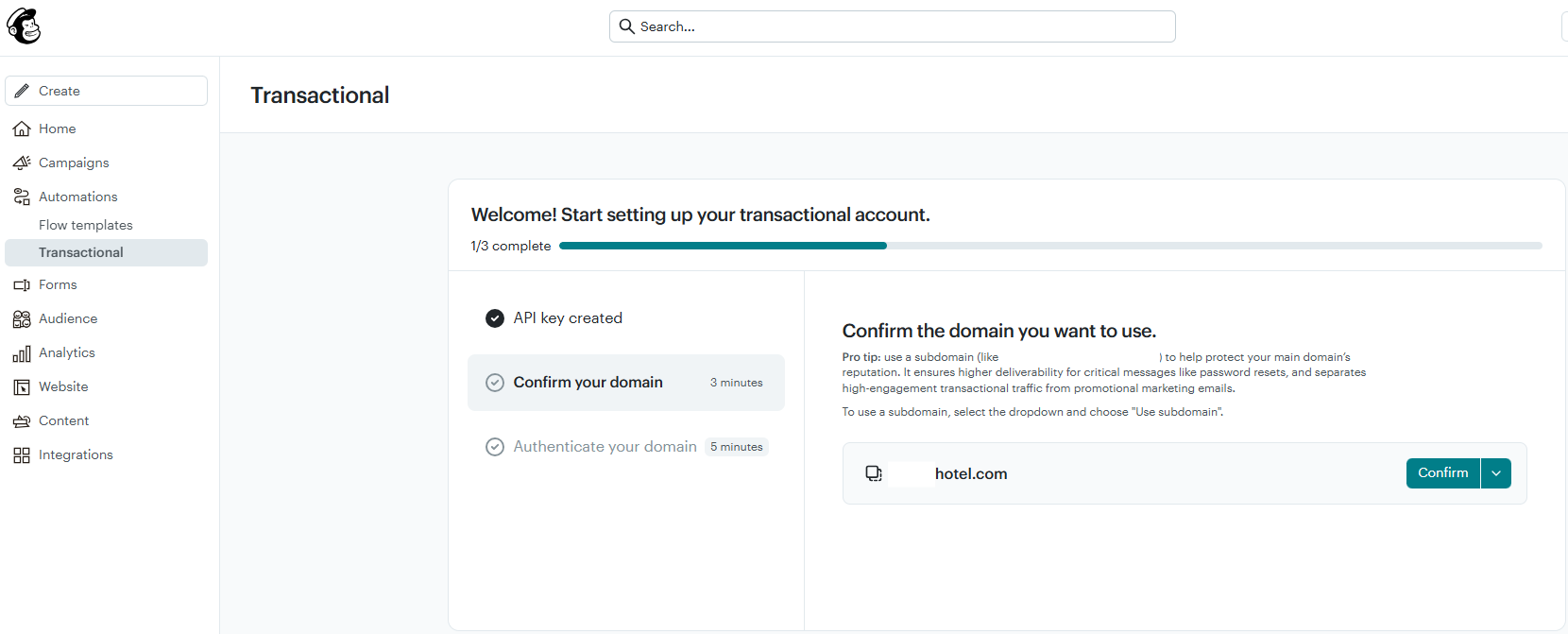Open Campaigns via the megaphone icon
Viewport: 1568px width, 634px height.
point(22,163)
